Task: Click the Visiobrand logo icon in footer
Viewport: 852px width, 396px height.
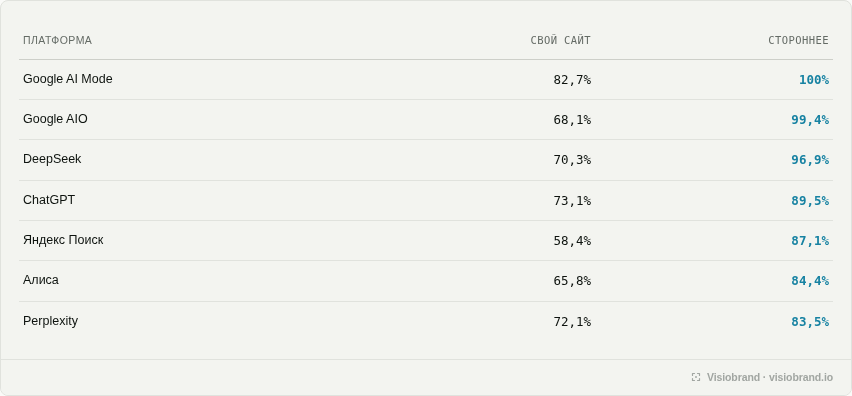Action: pos(696,377)
